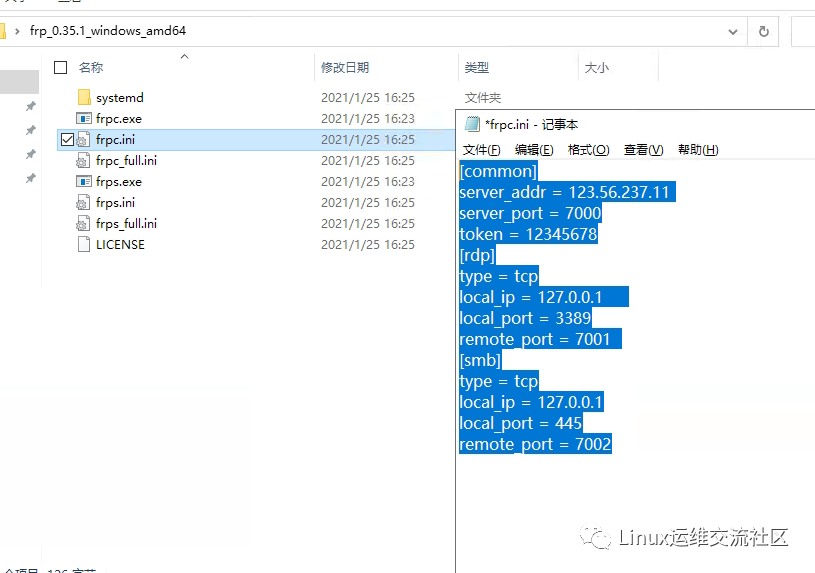Select the frpc.exe file name
Viewport: 815px width, 573px height.
click(119, 119)
